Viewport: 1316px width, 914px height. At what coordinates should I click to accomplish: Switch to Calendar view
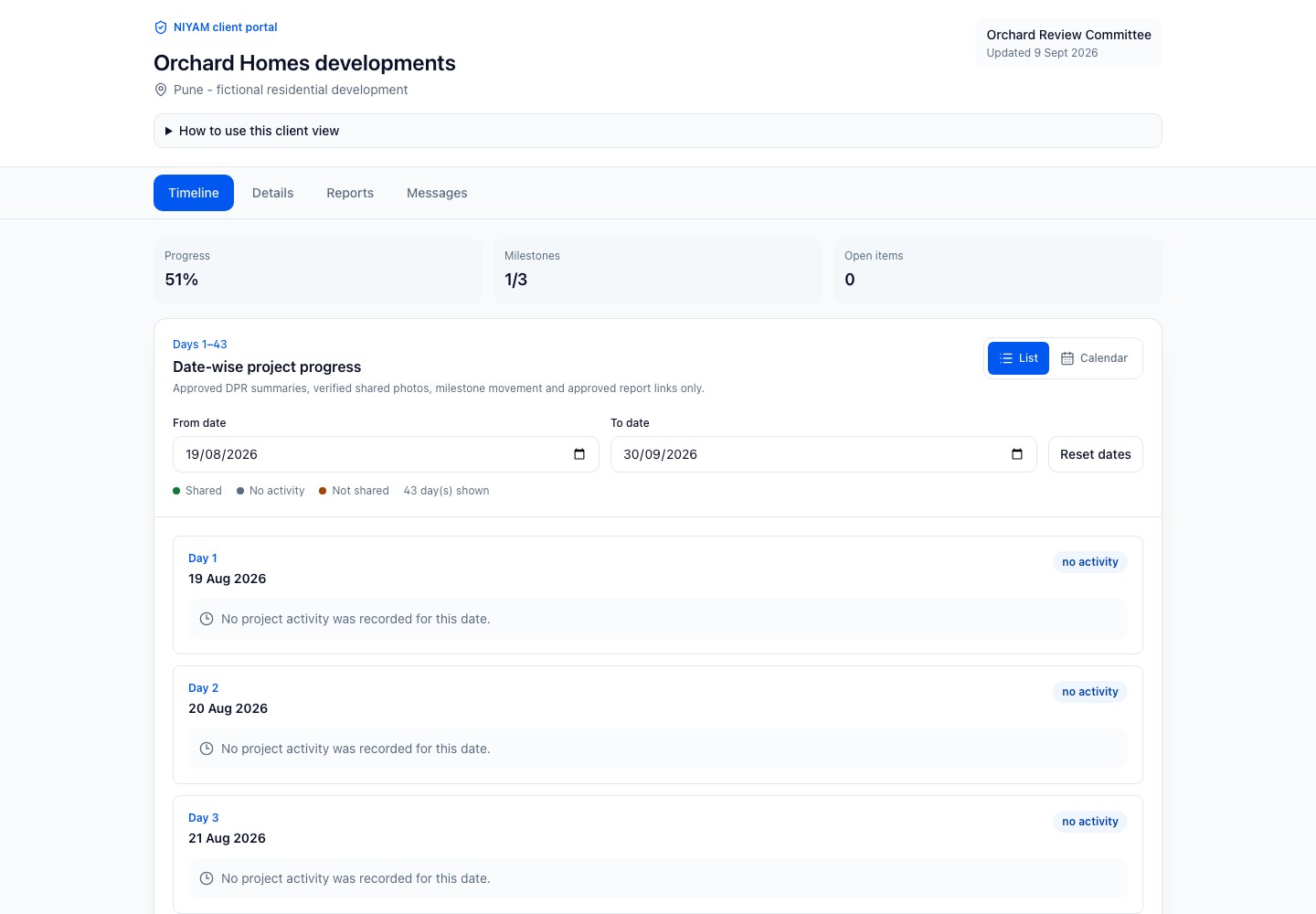pyautogui.click(x=1094, y=358)
